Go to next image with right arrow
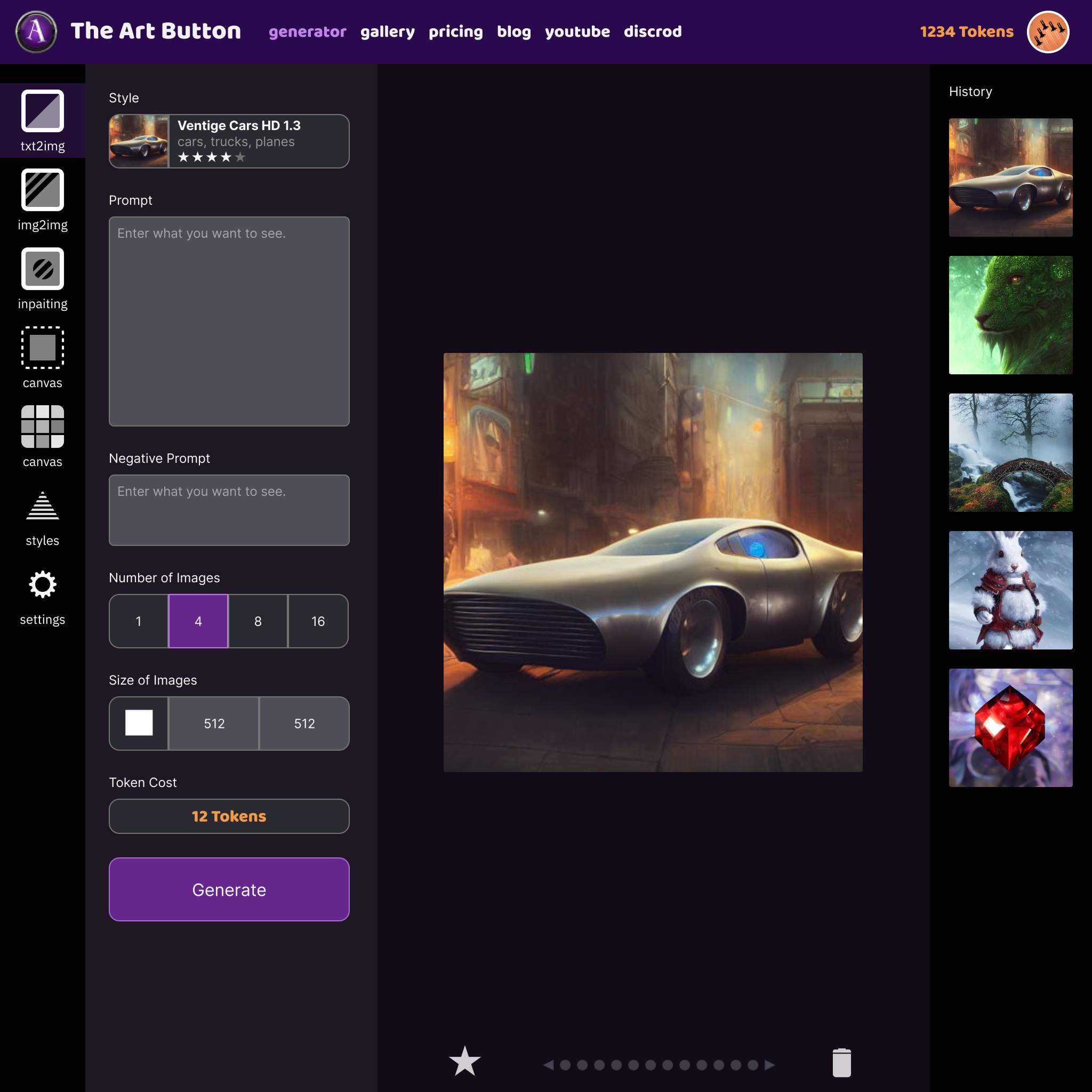Viewport: 1092px width, 1092px height. [769, 1065]
